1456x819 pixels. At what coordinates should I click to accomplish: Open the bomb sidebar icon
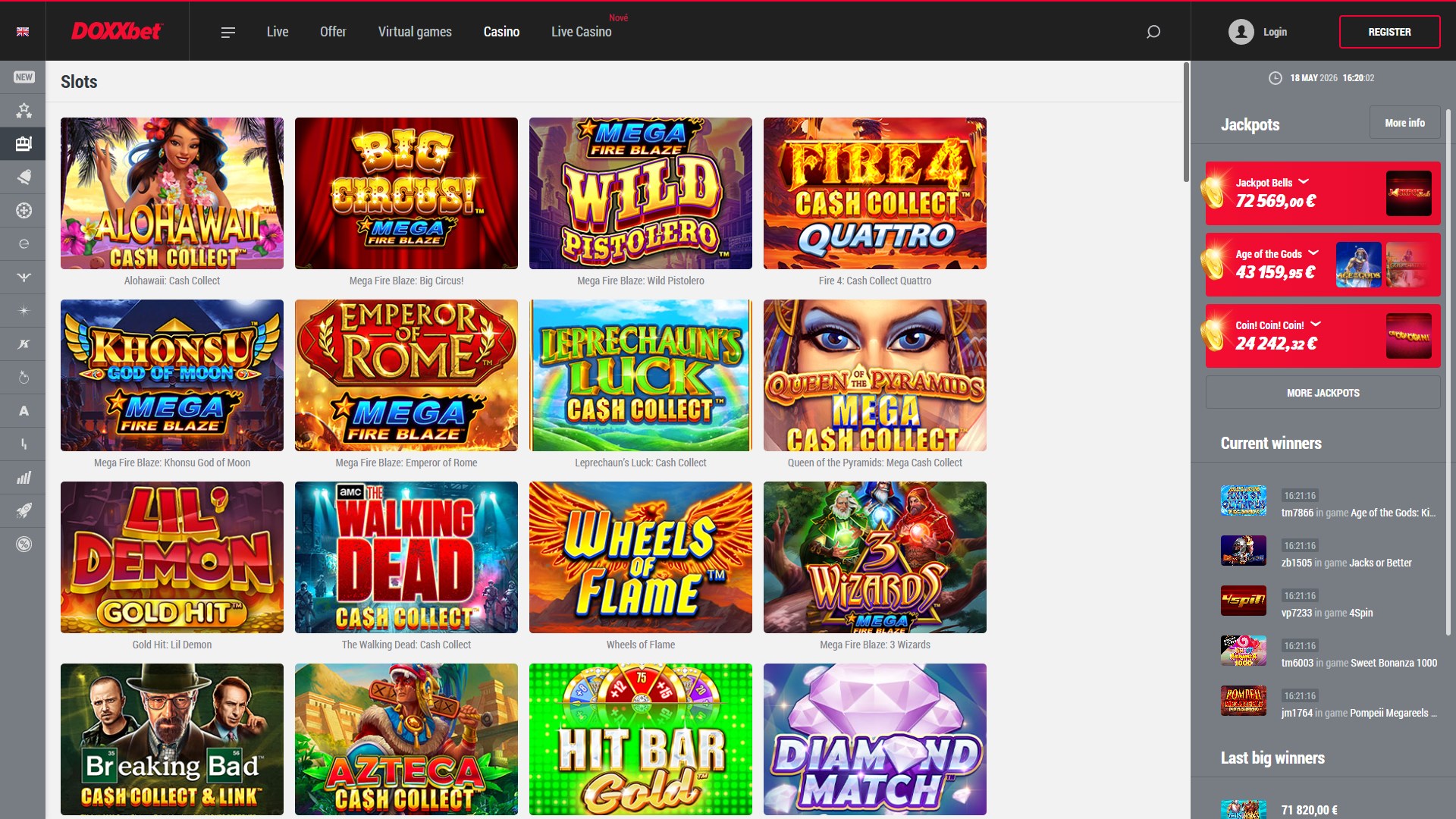[24, 378]
